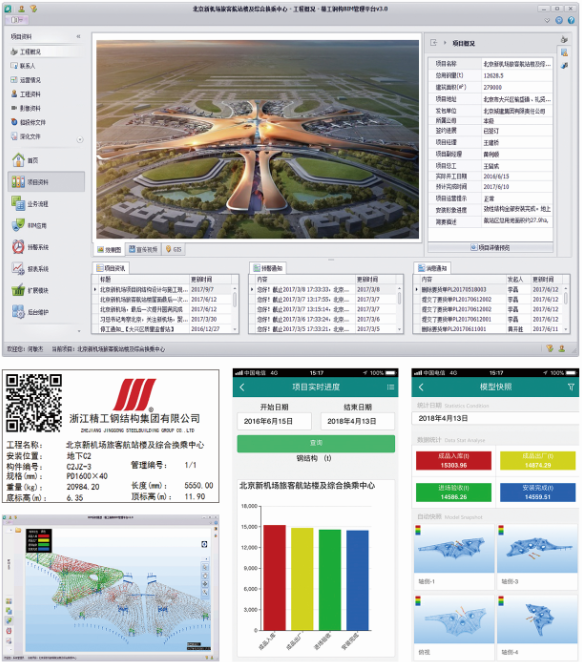Switch to the GIS tab
Image resolution: width=582 pixels, height=662 pixels.
(173, 250)
